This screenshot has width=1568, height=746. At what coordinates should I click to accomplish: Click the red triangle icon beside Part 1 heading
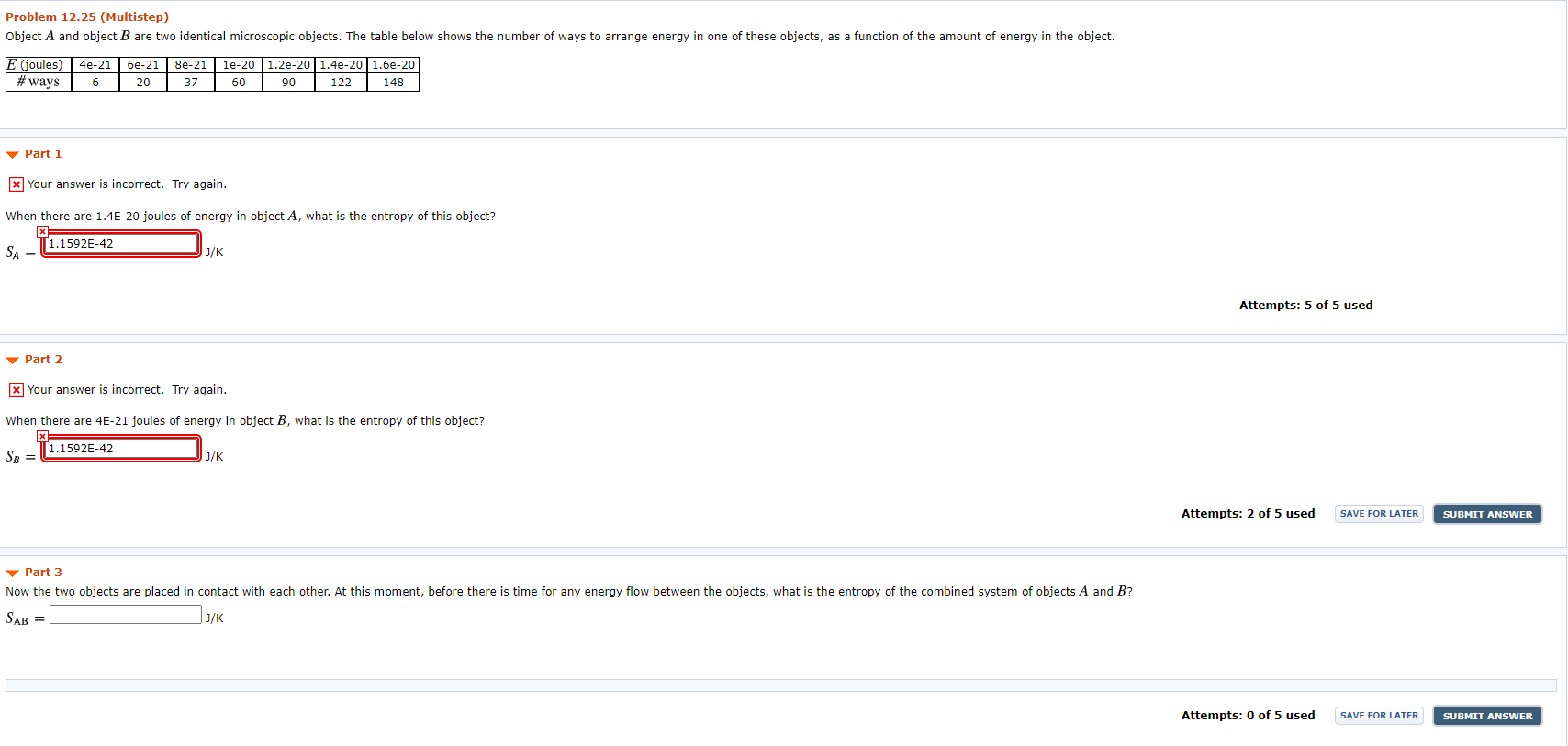(x=11, y=153)
